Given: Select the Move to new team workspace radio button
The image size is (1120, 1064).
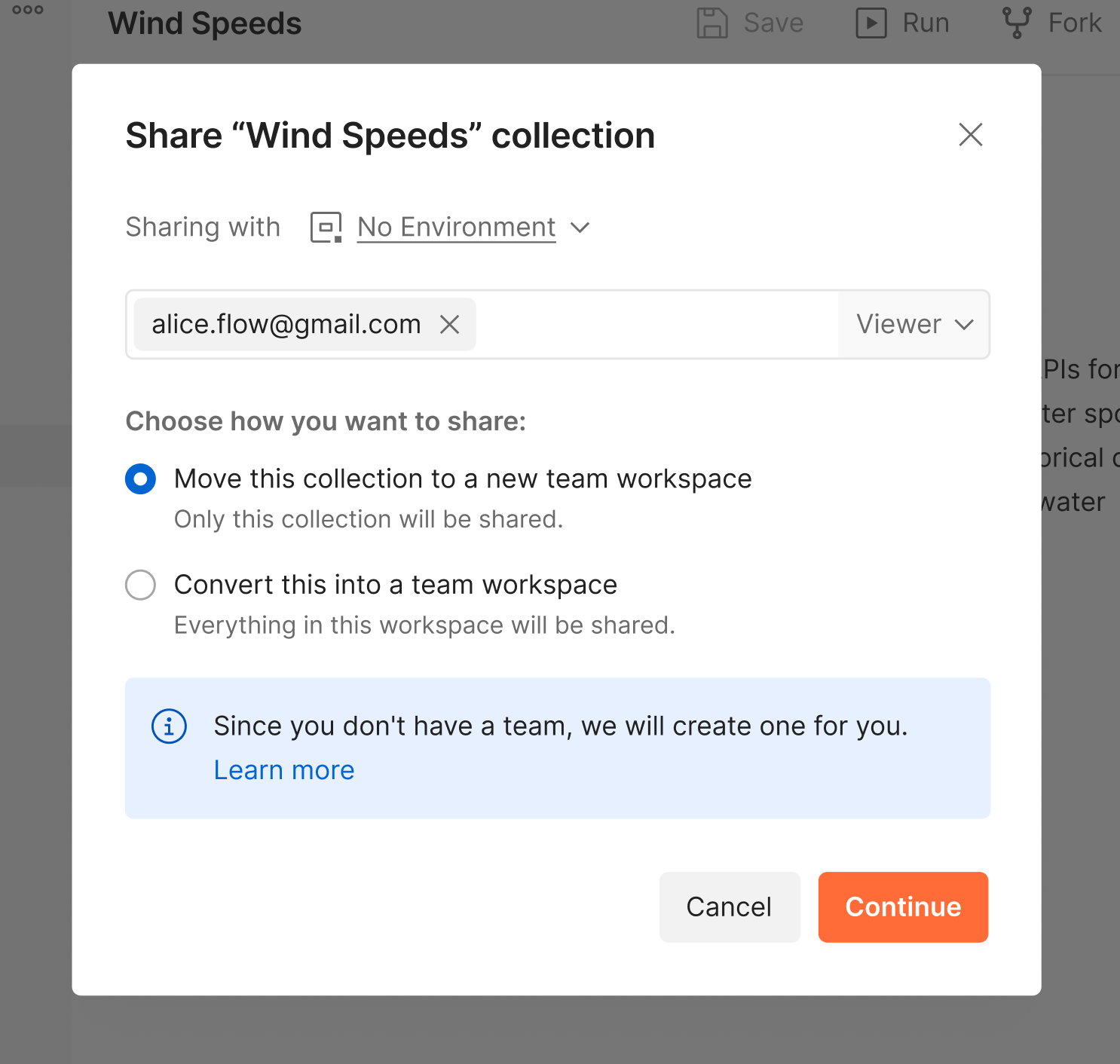Looking at the screenshot, I should click(141, 479).
